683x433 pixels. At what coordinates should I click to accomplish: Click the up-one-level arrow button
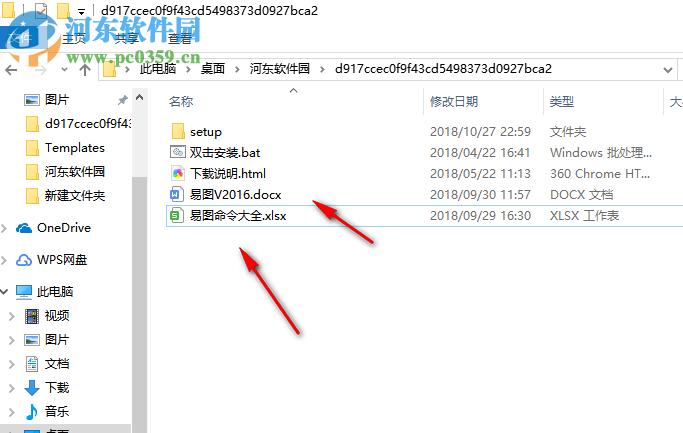tap(85, 69)
